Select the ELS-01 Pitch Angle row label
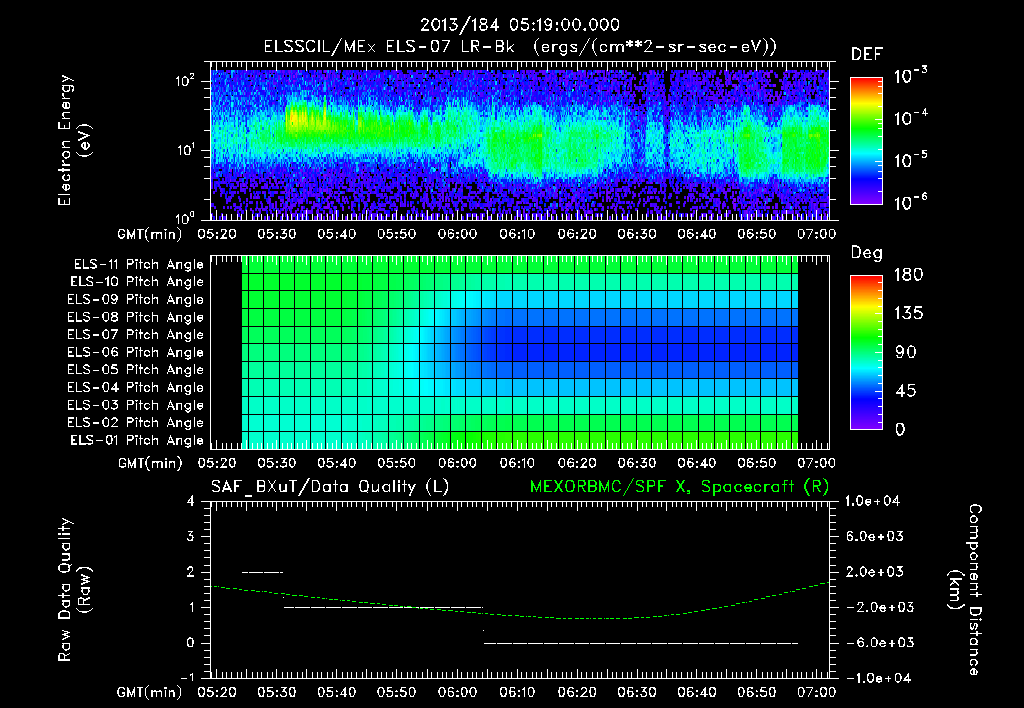This screenshot has width=1024, height=708. 137,440
